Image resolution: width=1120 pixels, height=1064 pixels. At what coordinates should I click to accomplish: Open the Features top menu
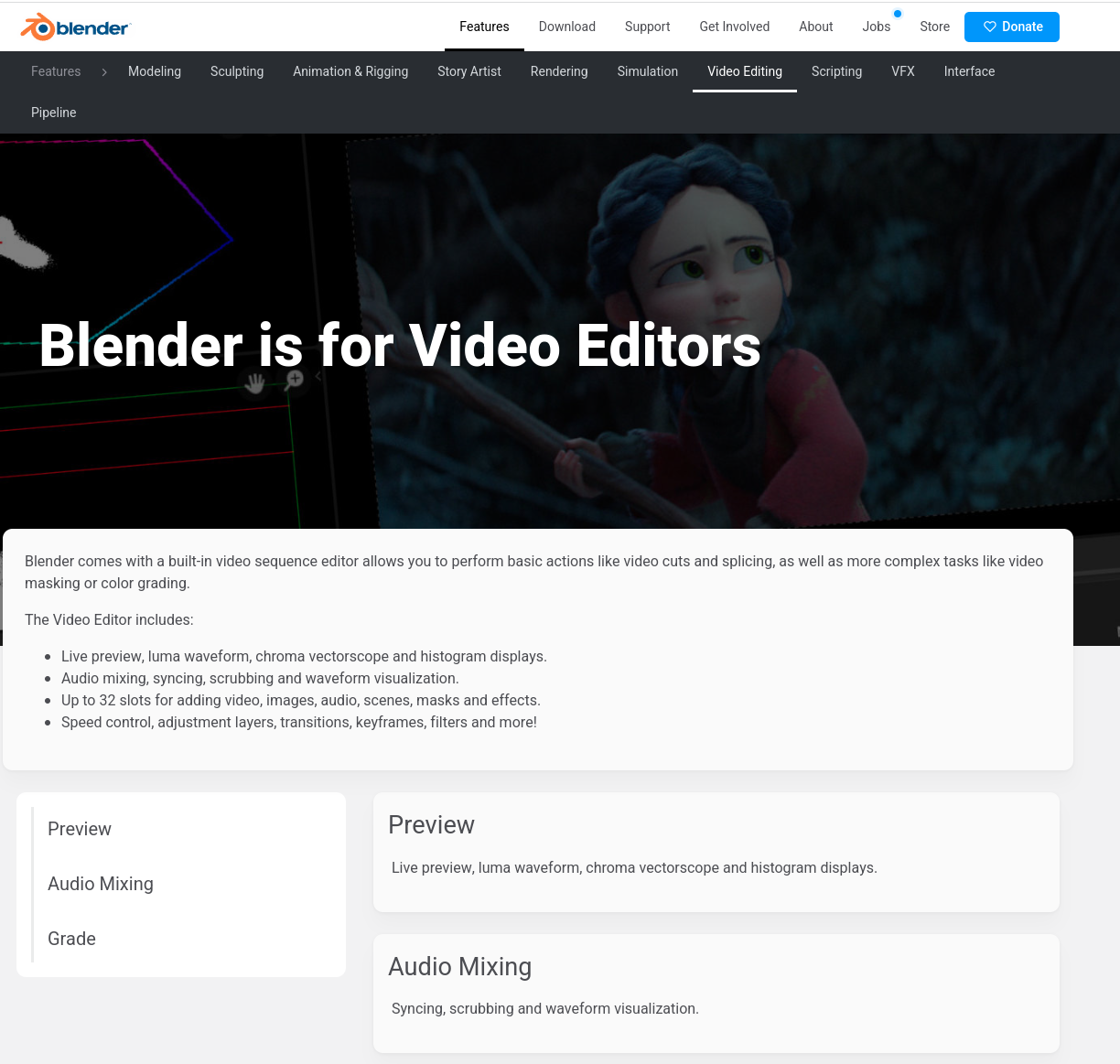coord(484,27)
